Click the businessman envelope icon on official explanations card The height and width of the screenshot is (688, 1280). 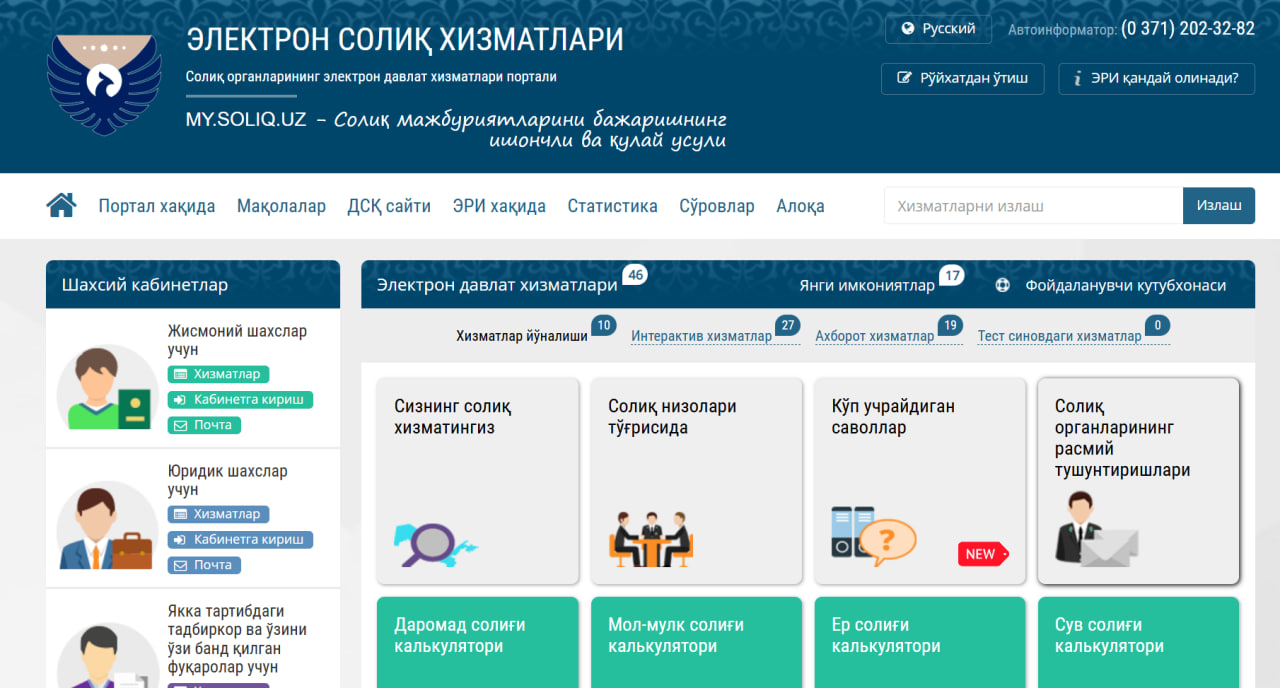point(1096,541)
